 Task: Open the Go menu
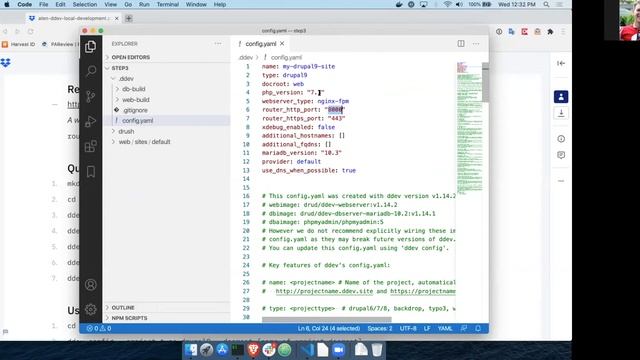click(x=128, y=4)
